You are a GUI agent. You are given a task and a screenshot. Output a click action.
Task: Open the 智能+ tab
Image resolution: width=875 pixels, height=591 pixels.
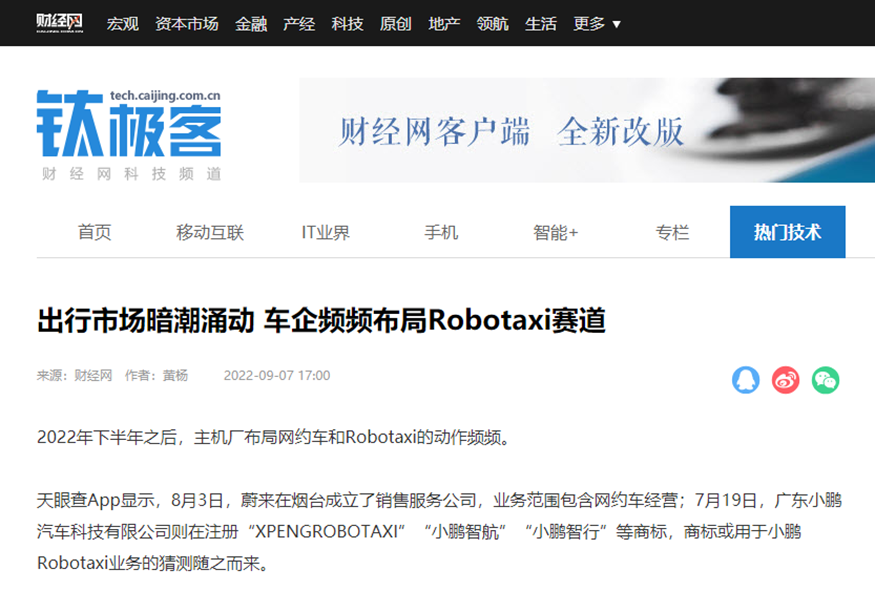click(x=556, y=232)
